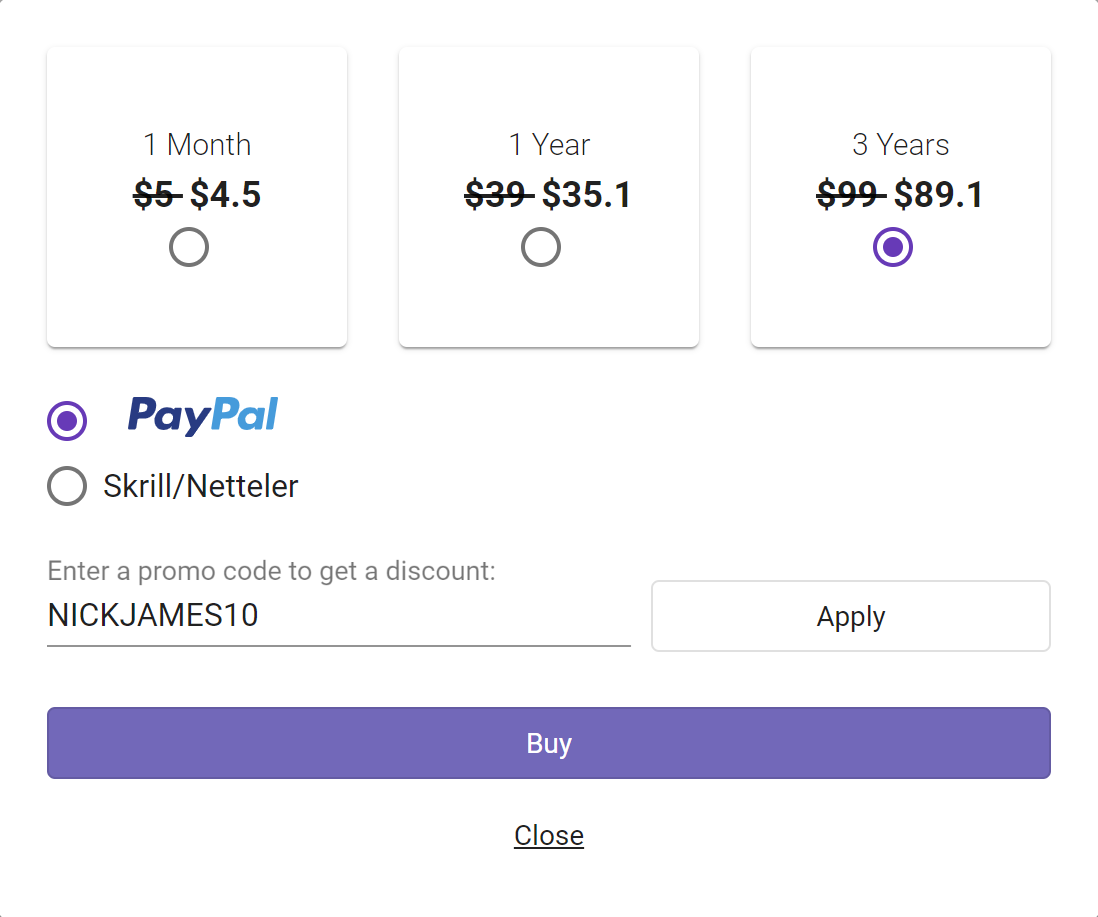The image size is (1098, 917).
Task: Click the 3 Years plan title
Action: pyautogui.click(x=901, y=145)
